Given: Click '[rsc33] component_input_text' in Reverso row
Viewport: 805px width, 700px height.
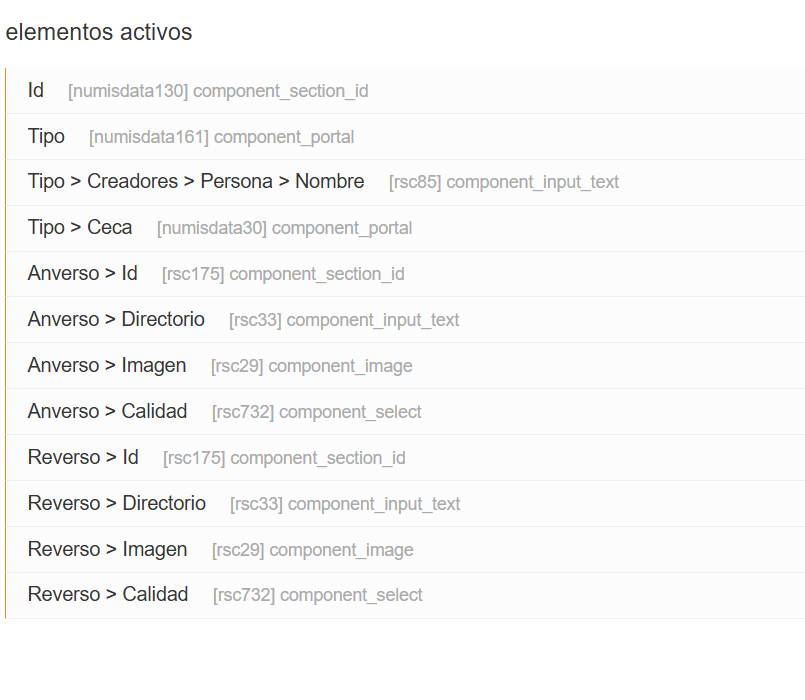Looking at the screenshot, I should pos(345,504).
